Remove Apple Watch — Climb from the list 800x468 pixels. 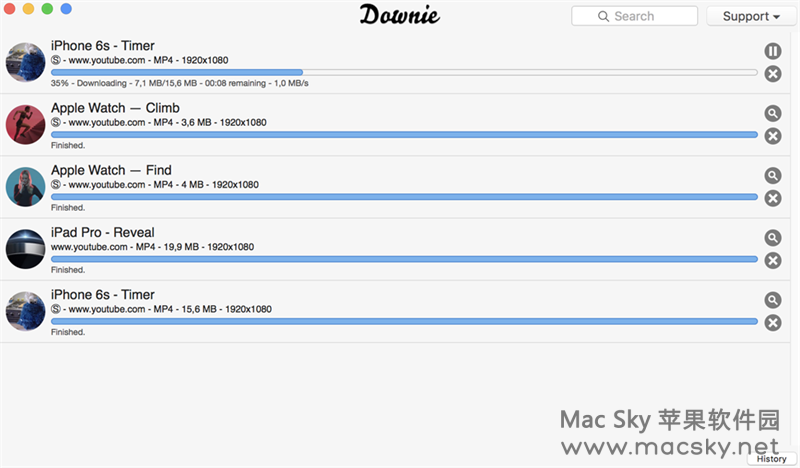pos(772,136)
